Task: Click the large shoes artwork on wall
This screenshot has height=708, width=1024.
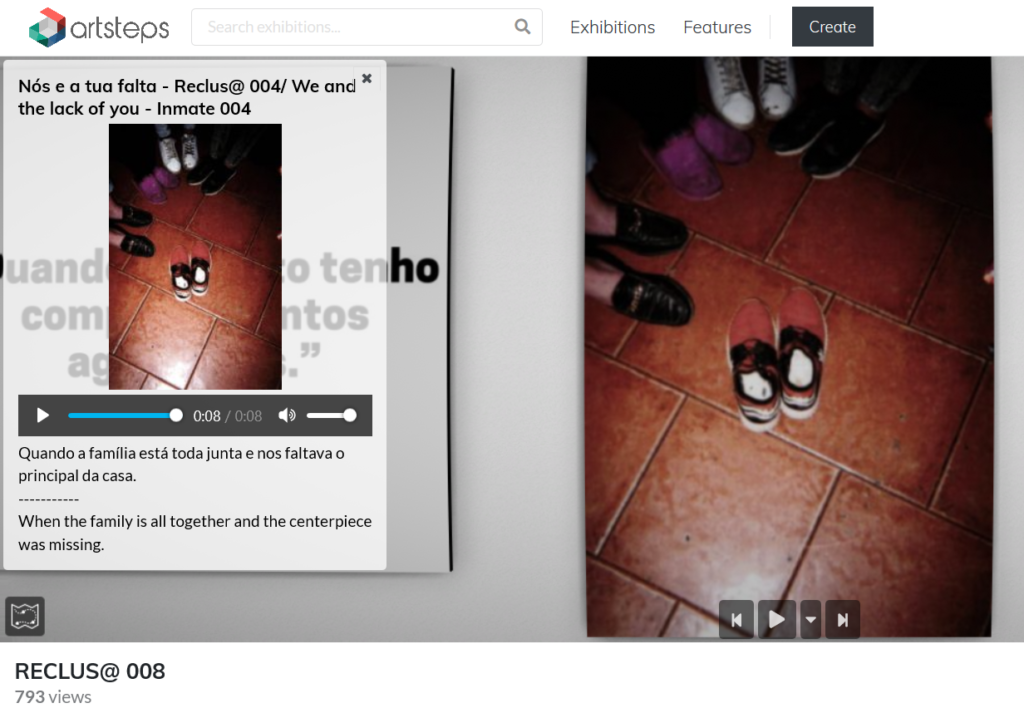Action: (789, 346)
